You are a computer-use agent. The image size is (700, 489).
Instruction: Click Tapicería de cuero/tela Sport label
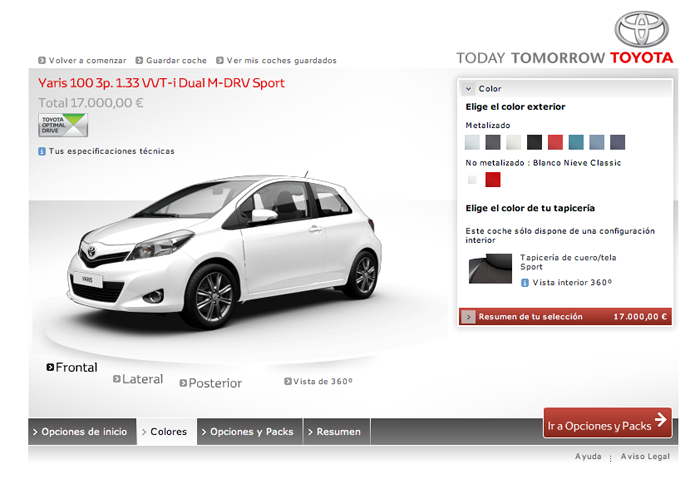(x=568, y=262)
